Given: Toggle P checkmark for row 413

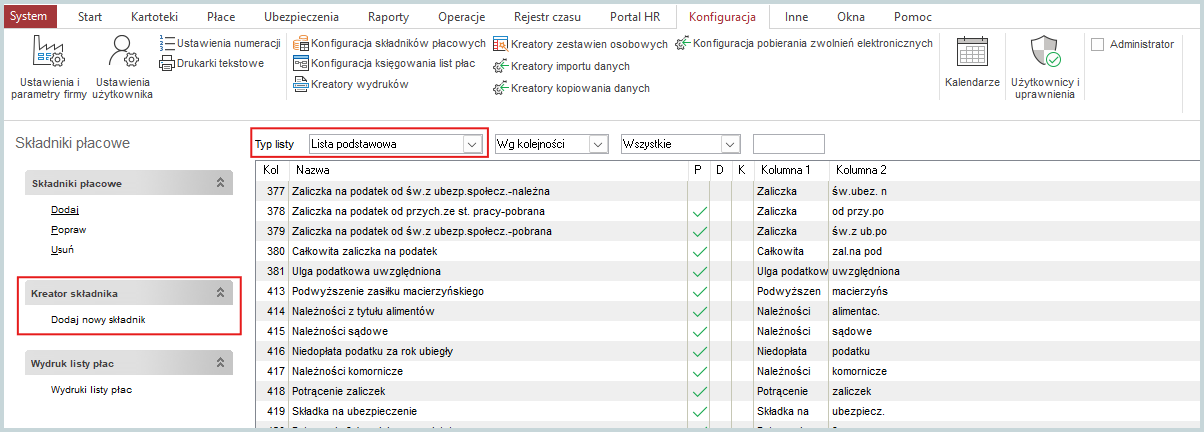Looking at the screenshot, I should tap(699, 291).
